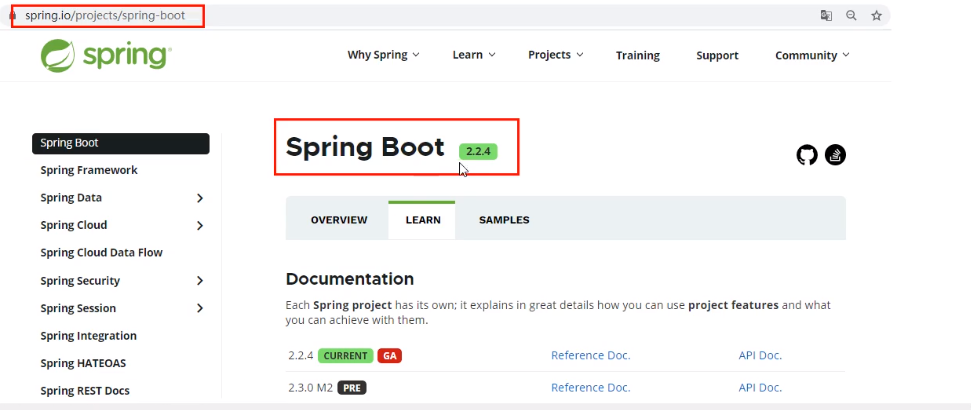Open Reference Doc. for 2.3.0 M2

pyautogui.click(x=591, y=388)
